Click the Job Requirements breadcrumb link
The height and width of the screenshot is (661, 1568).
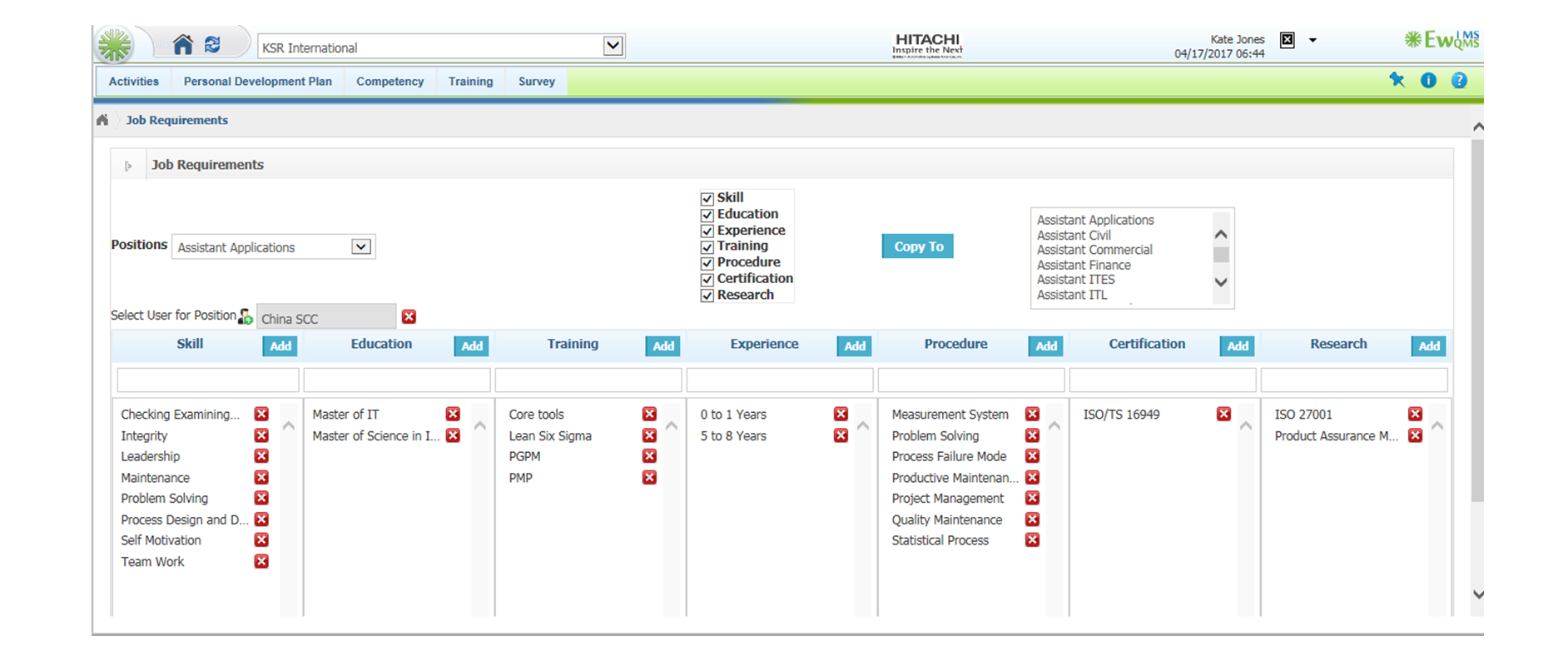(x=177, y=120)
